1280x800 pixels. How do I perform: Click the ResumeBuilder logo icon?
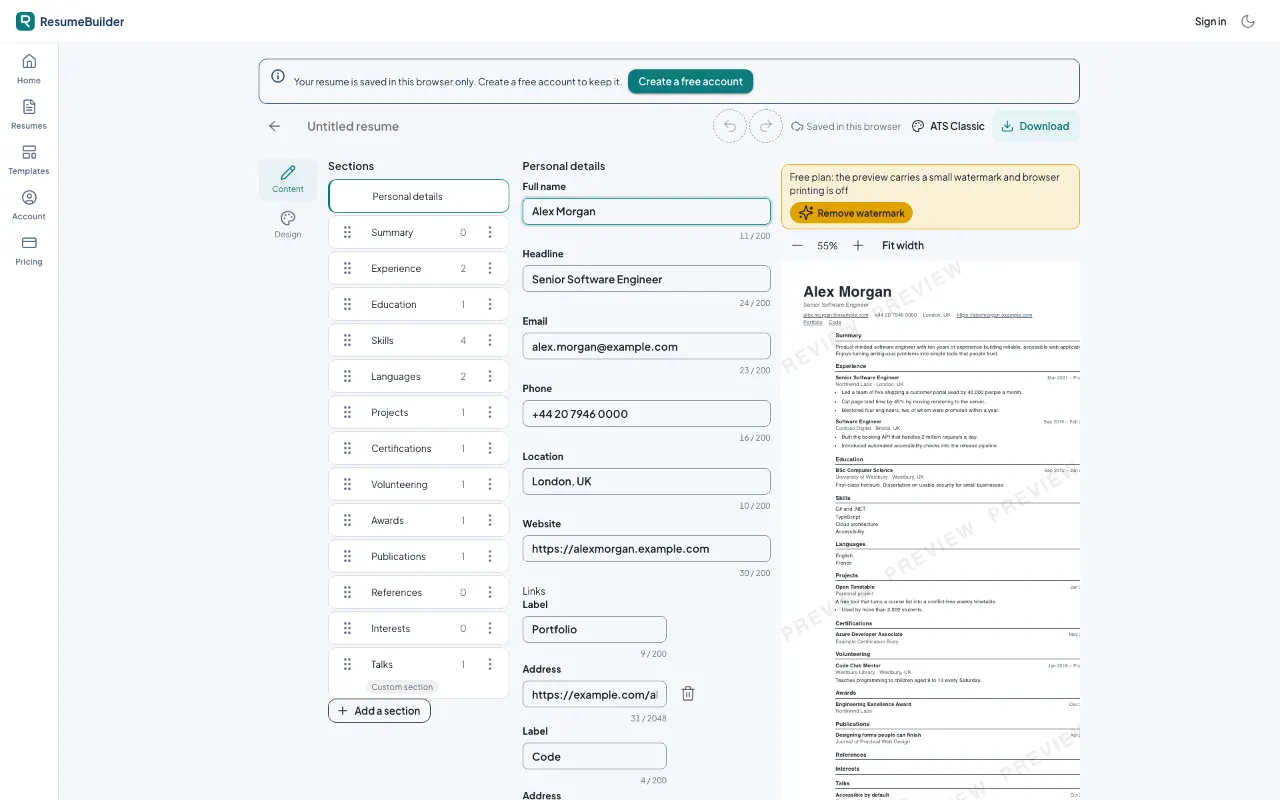[x=25, y=21]
